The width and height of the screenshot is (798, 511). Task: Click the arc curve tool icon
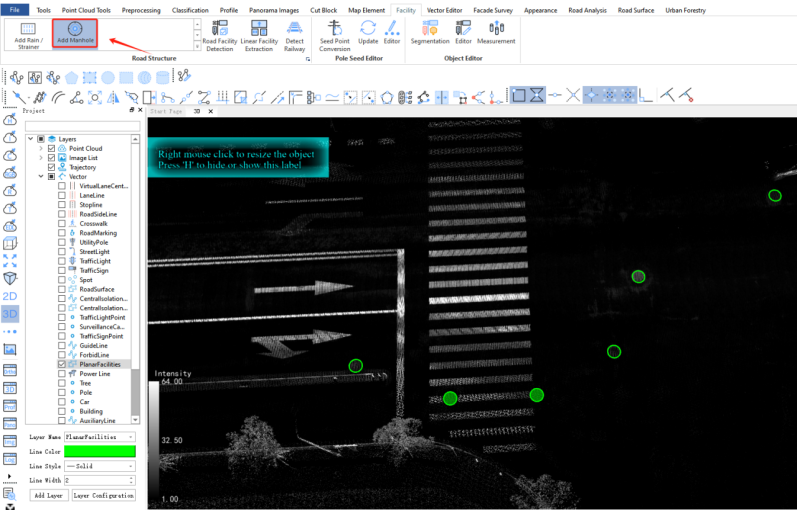(58, 97)
